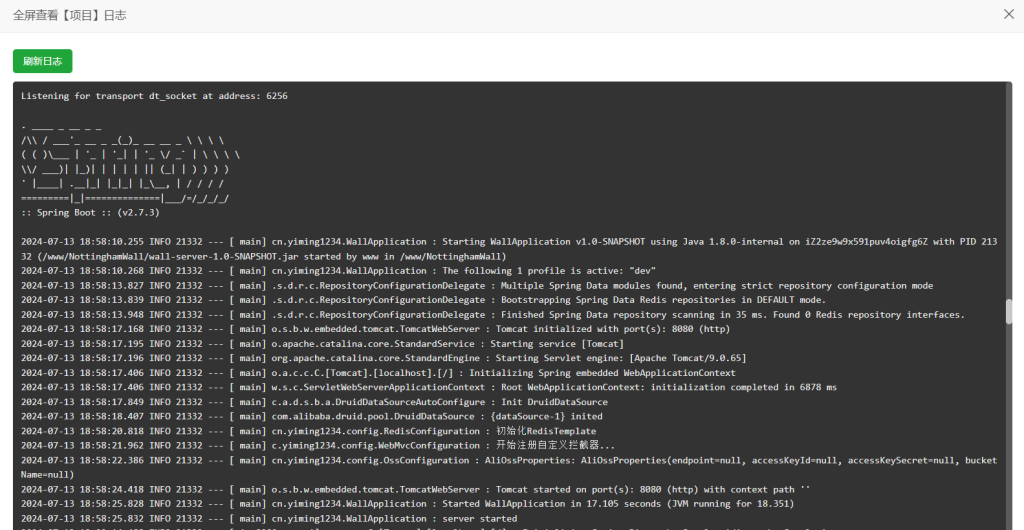
Task: Click the line 'Tomcat initialized with port(s): 8080 (http)'
Action: pos(376,329)
